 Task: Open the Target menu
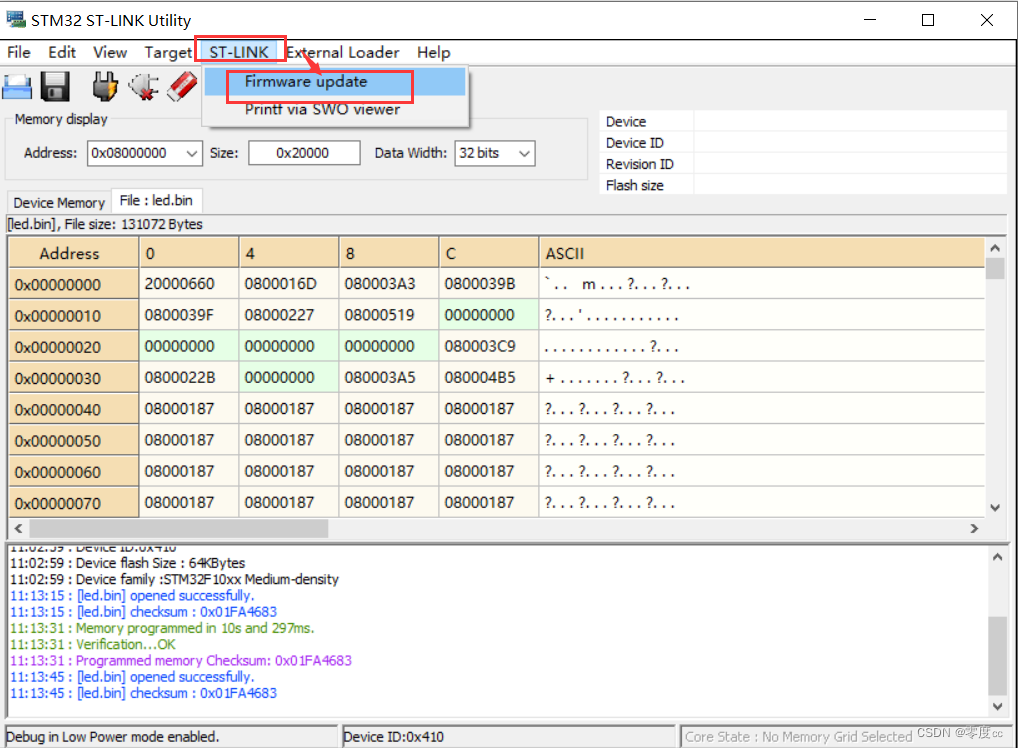pos(168,52)
